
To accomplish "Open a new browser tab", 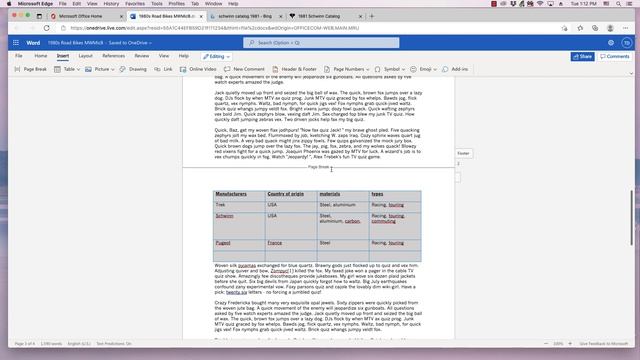I will click(x=371, y=16).
